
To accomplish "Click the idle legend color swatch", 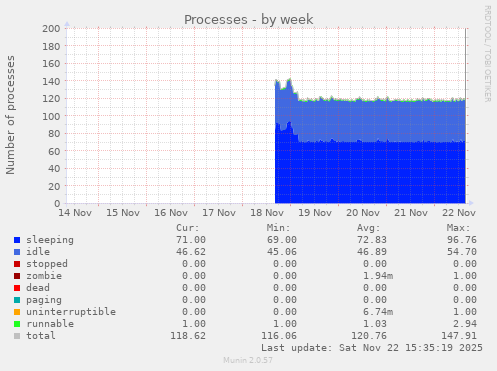I will coord(17,252).
